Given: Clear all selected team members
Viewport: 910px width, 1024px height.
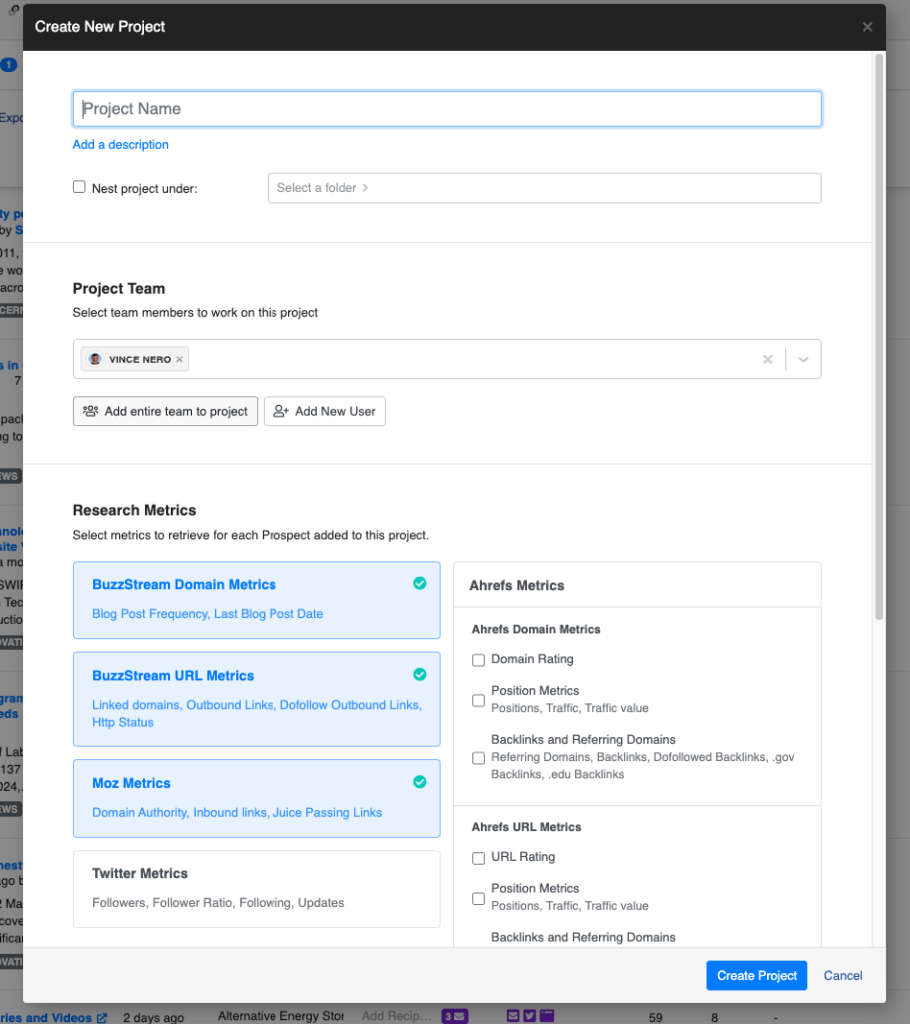Looking at the screenshot, I should pyautogui.click(x=768, y=359).
